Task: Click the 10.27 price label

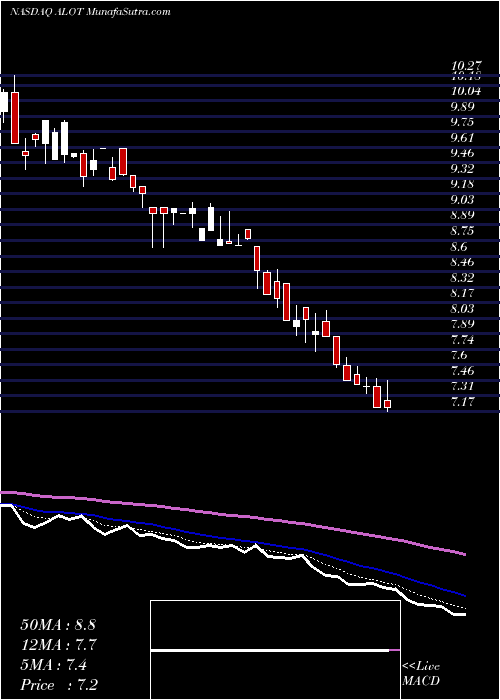Action: 467,67
